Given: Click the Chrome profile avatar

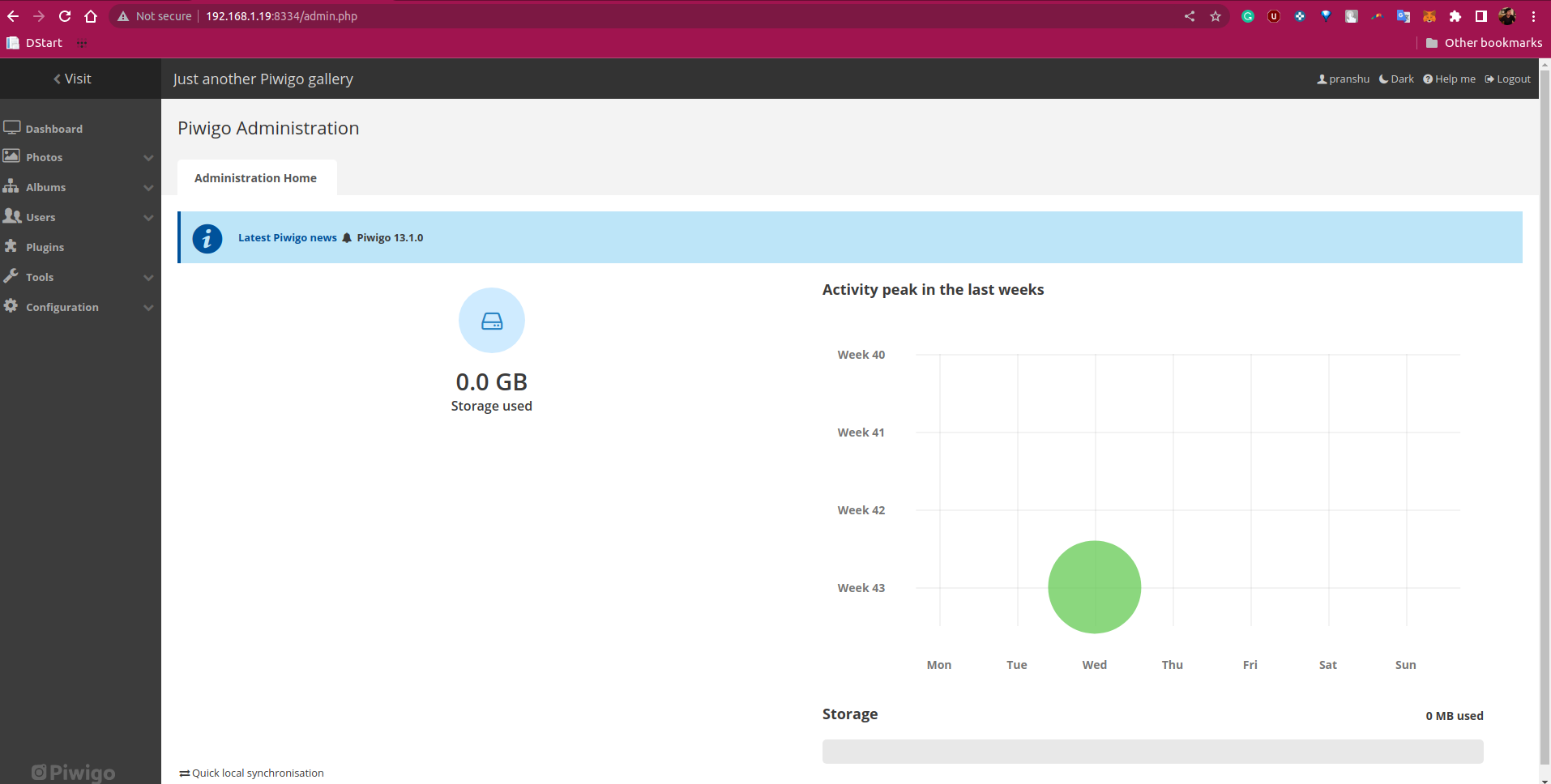Looking at the screenshot, I should tap(1507, 16).
